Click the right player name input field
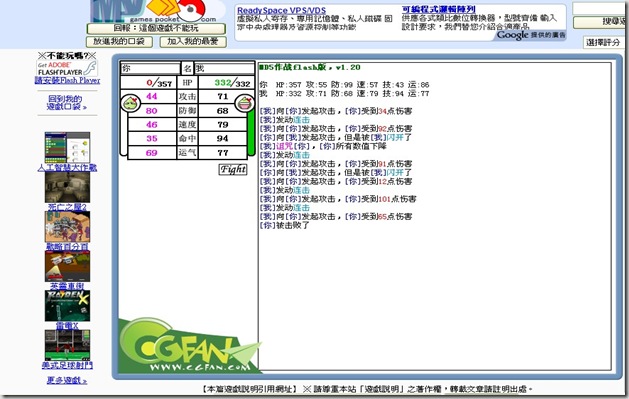Image resolution: width=629 pixels, height=399 pixels. pyautogui.click(x=224, y=68)
